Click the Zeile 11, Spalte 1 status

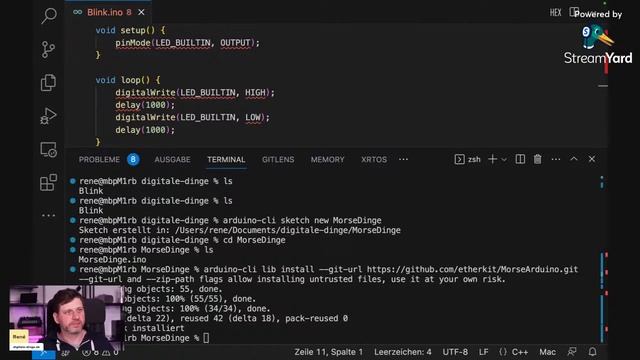pyautogui.click(x=329, y=352)
